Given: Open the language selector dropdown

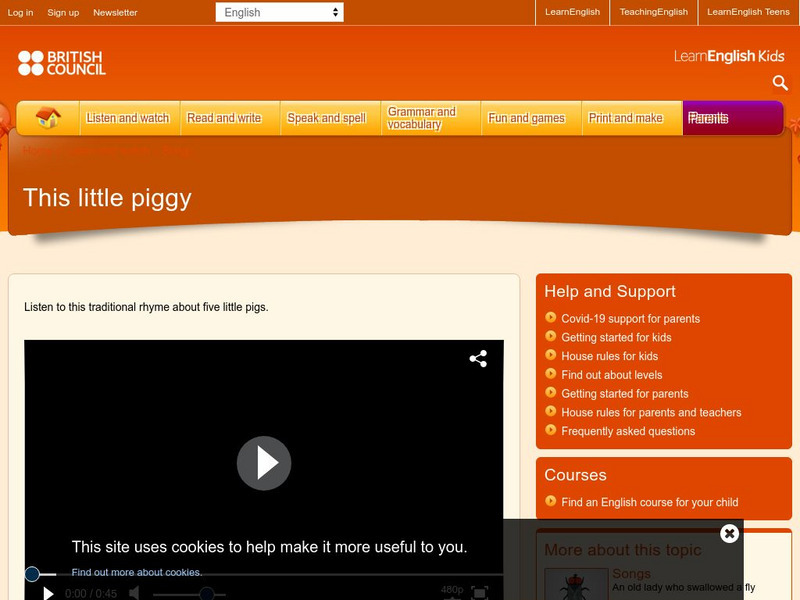Looking at the screenshot, I should coord(280,12).
